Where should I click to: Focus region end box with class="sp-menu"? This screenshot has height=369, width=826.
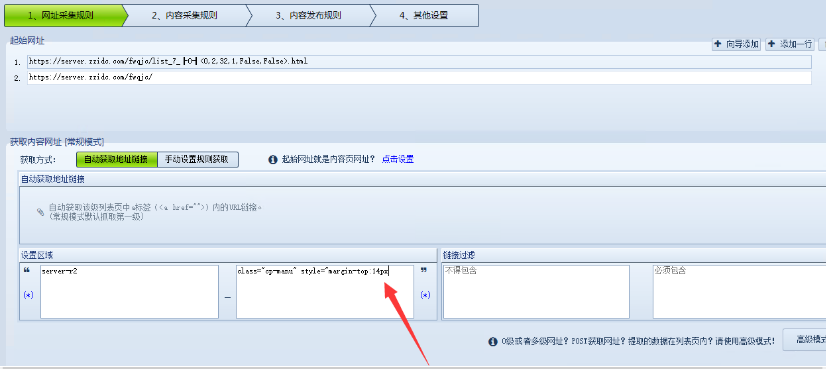click(324, 292)
